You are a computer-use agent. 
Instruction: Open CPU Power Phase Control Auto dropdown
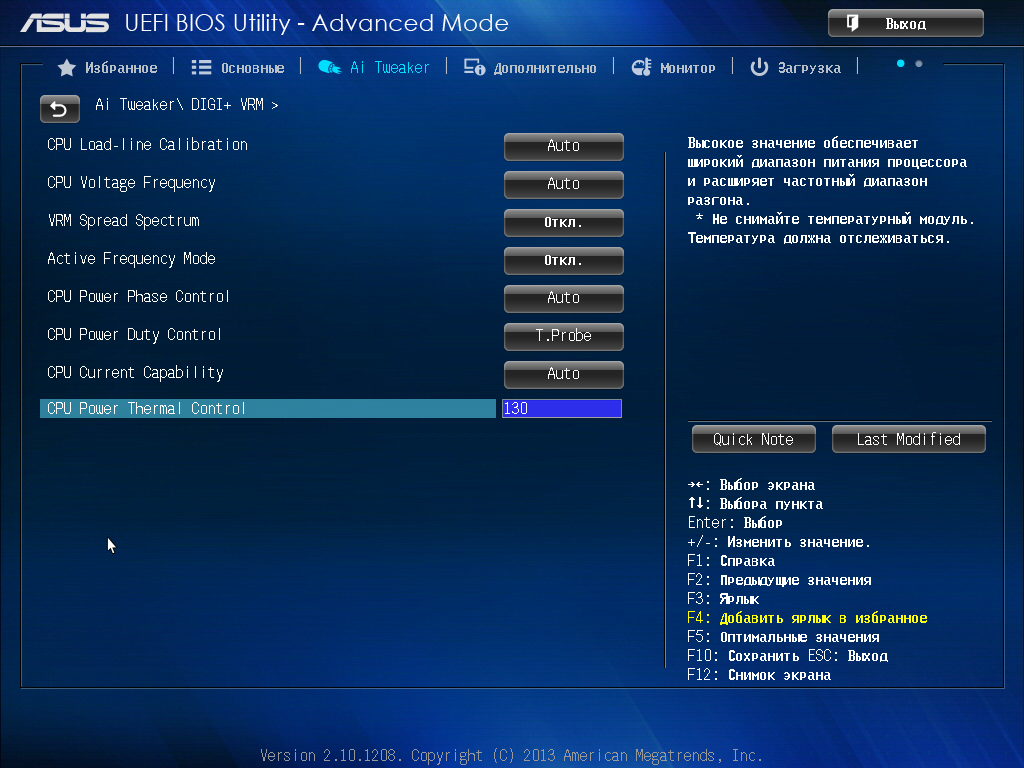[x=564, y=298]
